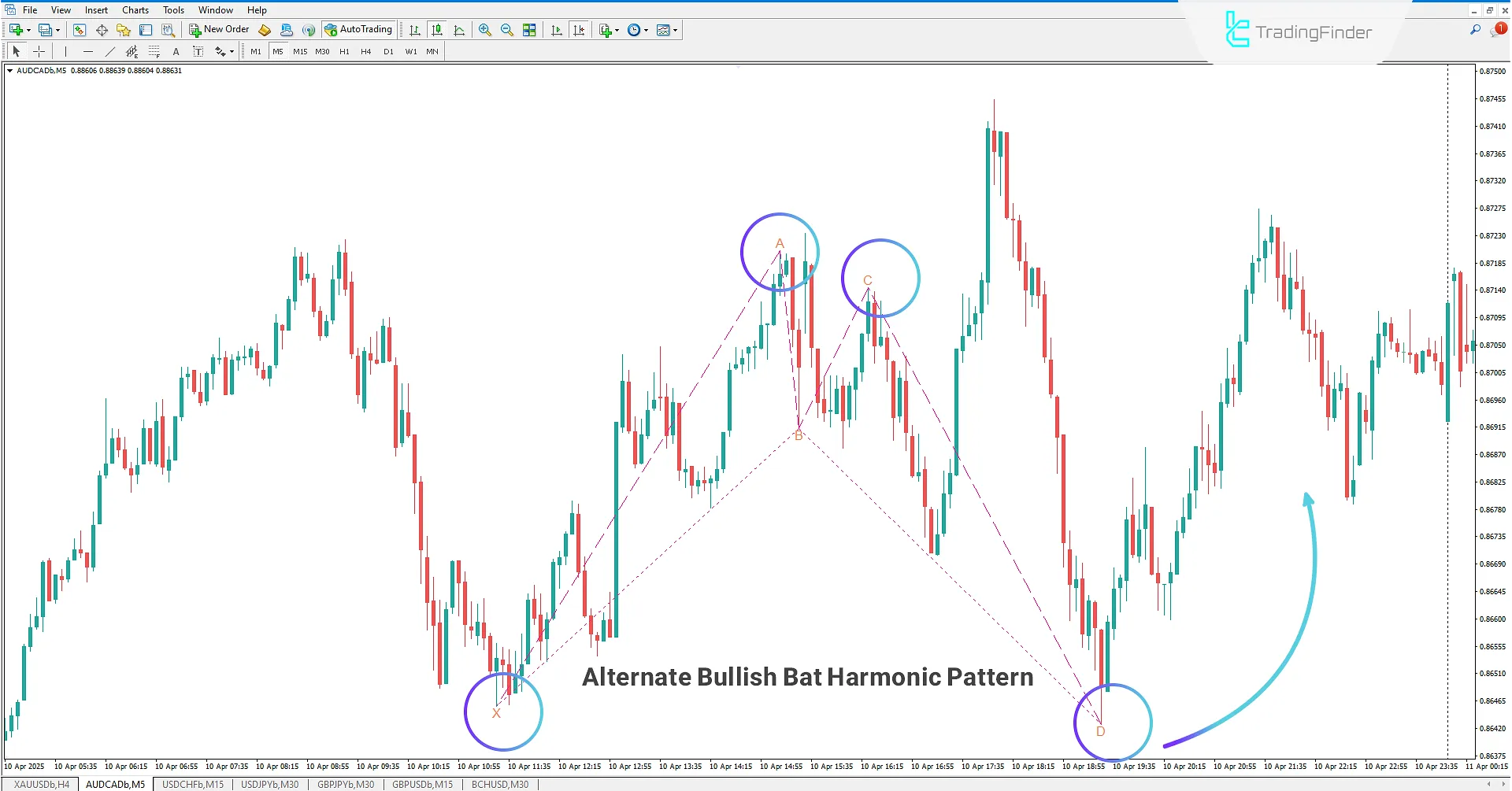Toggle AutoTrading on or off
The width and height of the screenshot is (1512, 791).
[x=358, y=29]
